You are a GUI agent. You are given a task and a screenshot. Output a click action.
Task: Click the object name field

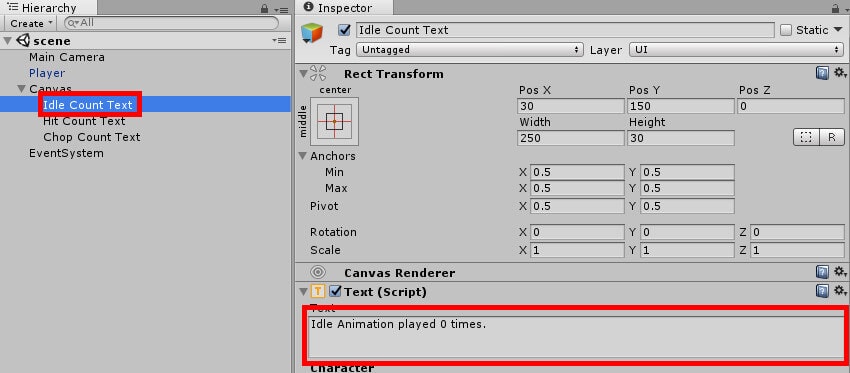565,30
